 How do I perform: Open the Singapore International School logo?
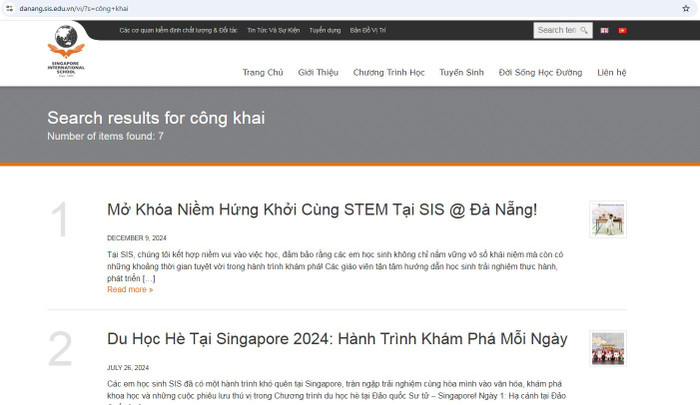66,50
